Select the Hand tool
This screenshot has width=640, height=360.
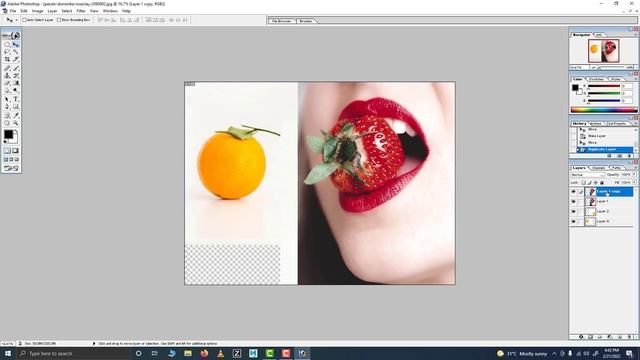click(7, 122)
